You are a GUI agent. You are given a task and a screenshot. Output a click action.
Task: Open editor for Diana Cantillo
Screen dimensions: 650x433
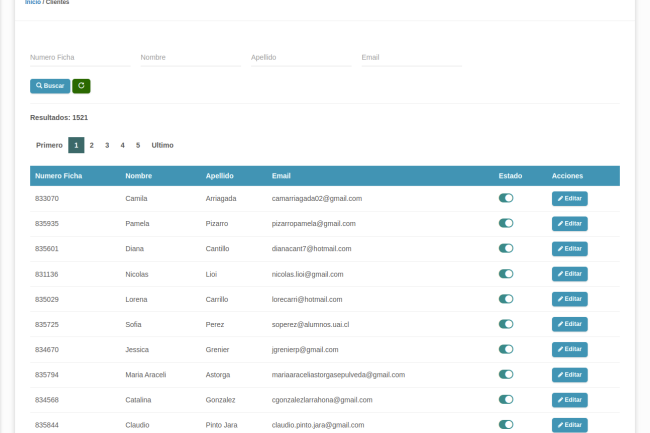click(x=569, y=248)
